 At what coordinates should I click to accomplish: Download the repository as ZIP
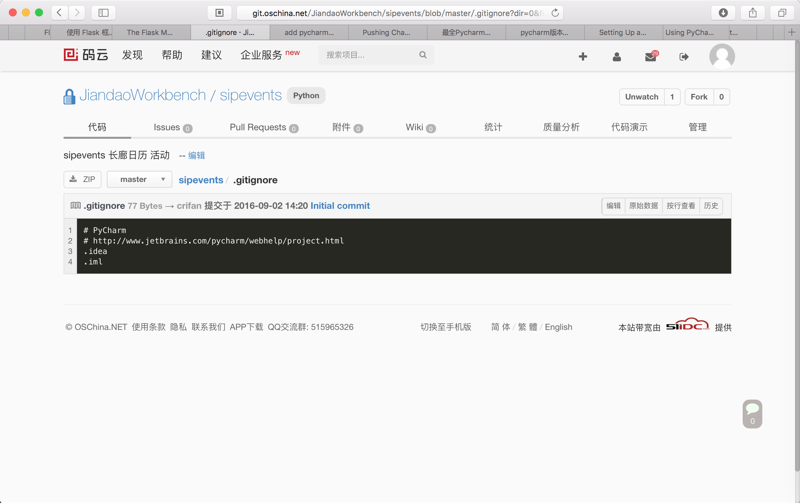(x=83, y=179)
